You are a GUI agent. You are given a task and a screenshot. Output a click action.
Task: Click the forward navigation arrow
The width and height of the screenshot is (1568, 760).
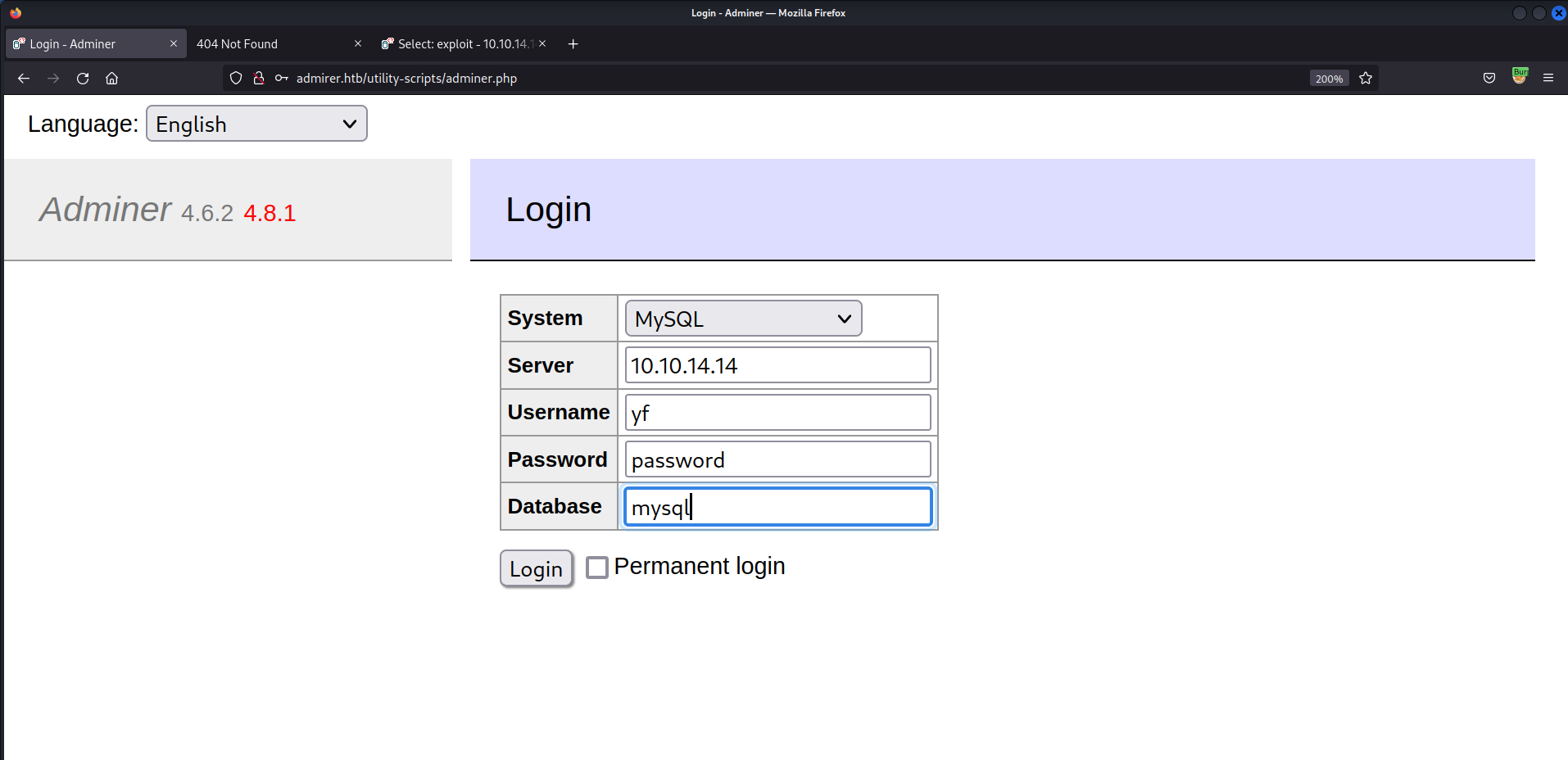point(53,78)
